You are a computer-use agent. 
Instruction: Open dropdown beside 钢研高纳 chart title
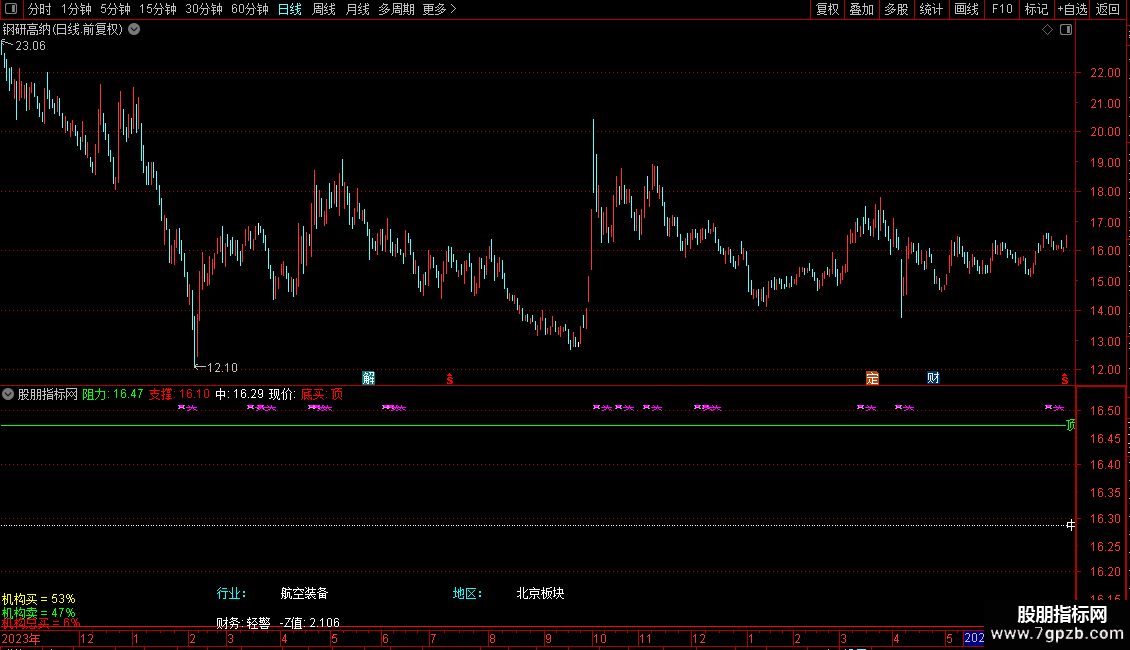(x=134, y=29)
